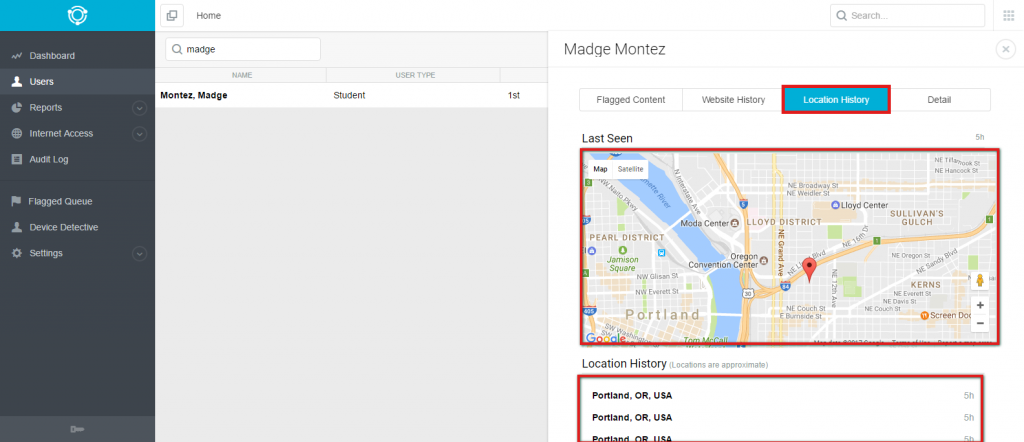
Task: Select Map view on the map
Action: click(x=600, y=169)
